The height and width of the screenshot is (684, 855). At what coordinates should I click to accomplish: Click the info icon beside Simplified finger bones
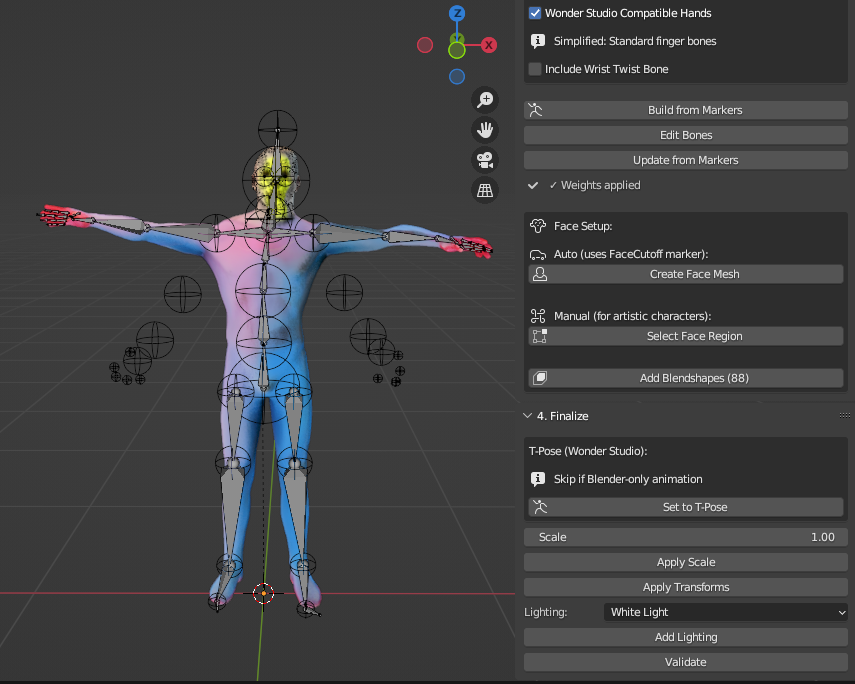coord(537,42)
